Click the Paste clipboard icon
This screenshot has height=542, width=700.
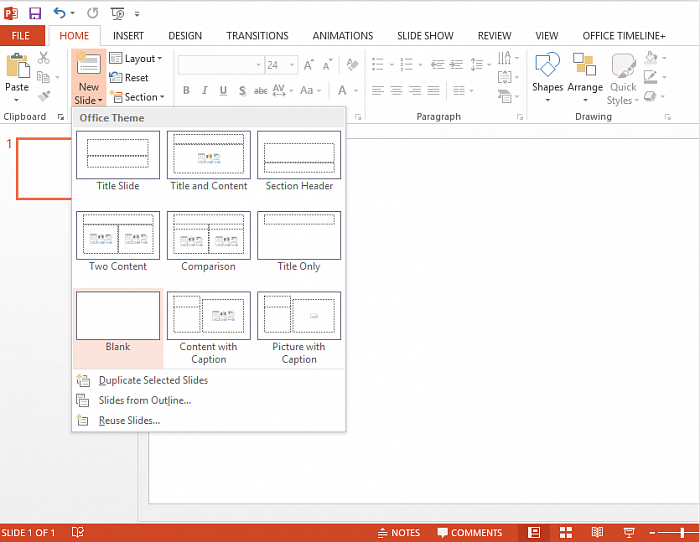click(x=17, y=72)
